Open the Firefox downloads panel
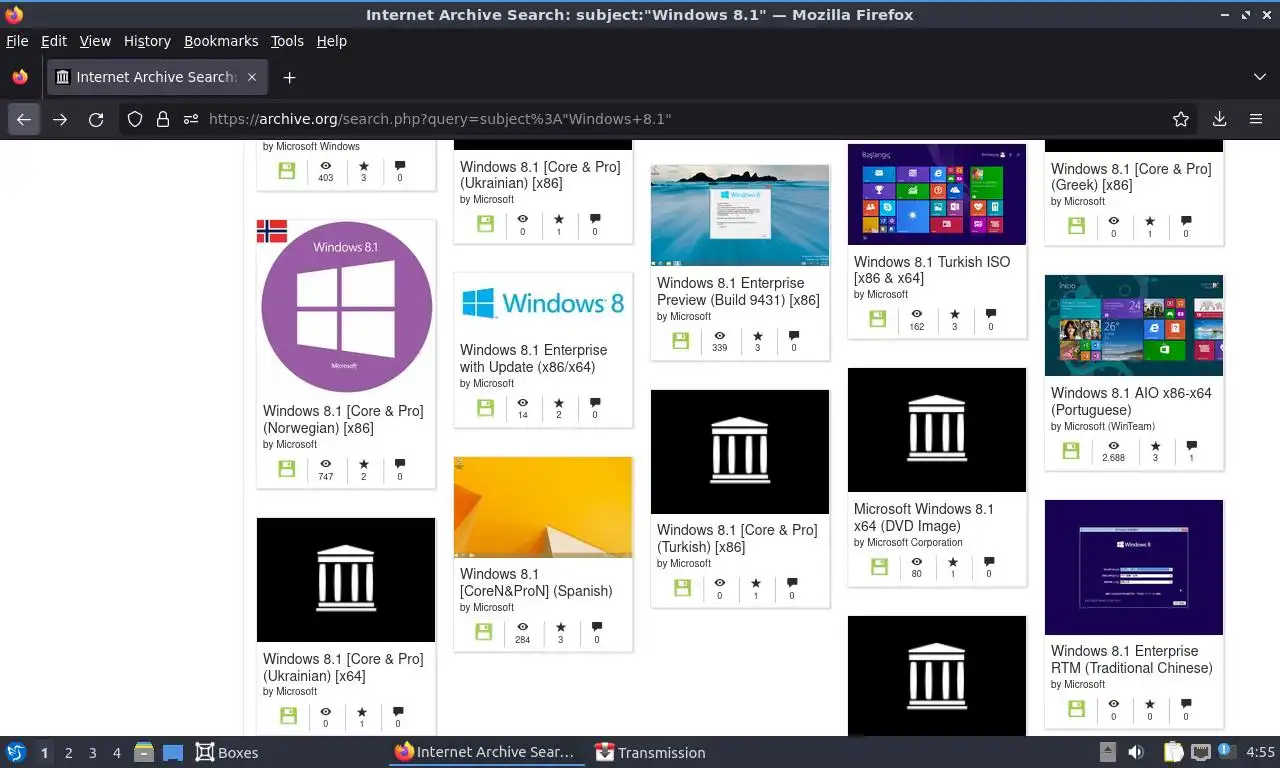The image size is (1280, 768). (x=1219, y=119)
